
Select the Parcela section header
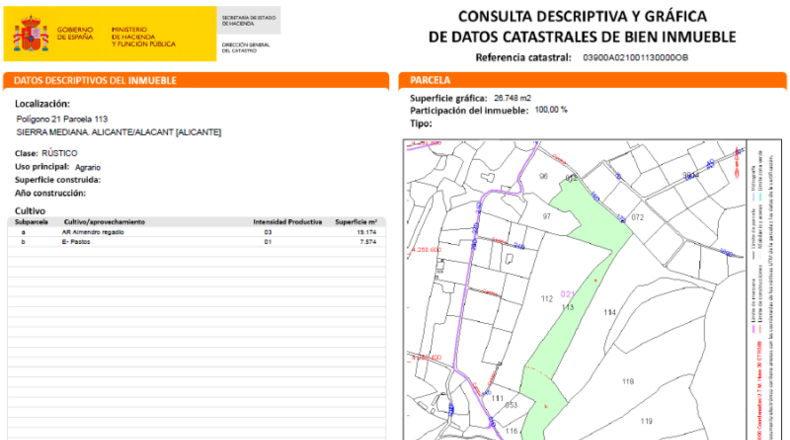click(592, 81)
